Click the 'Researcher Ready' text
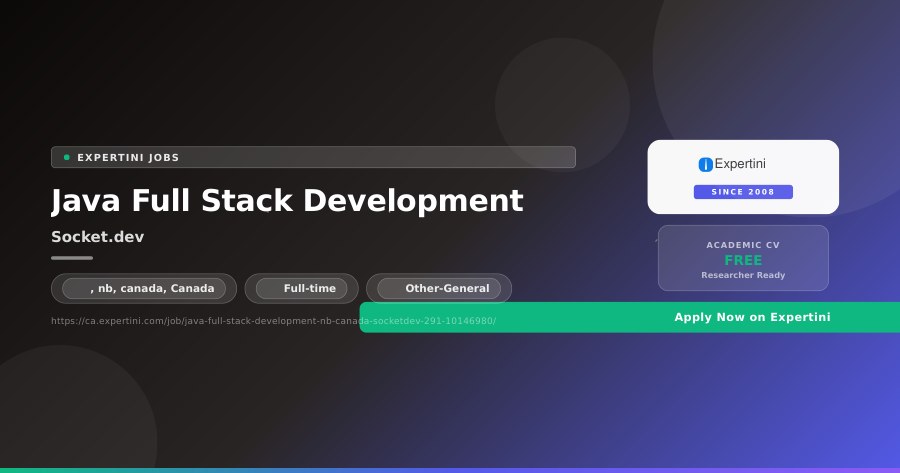 [743, 275]
